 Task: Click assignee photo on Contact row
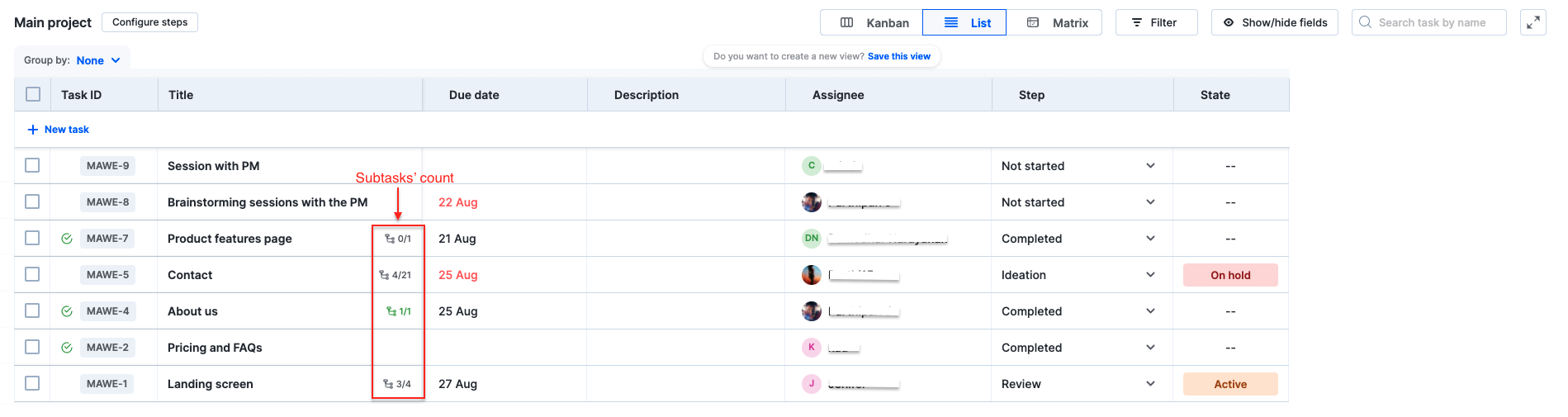point(812,275)
